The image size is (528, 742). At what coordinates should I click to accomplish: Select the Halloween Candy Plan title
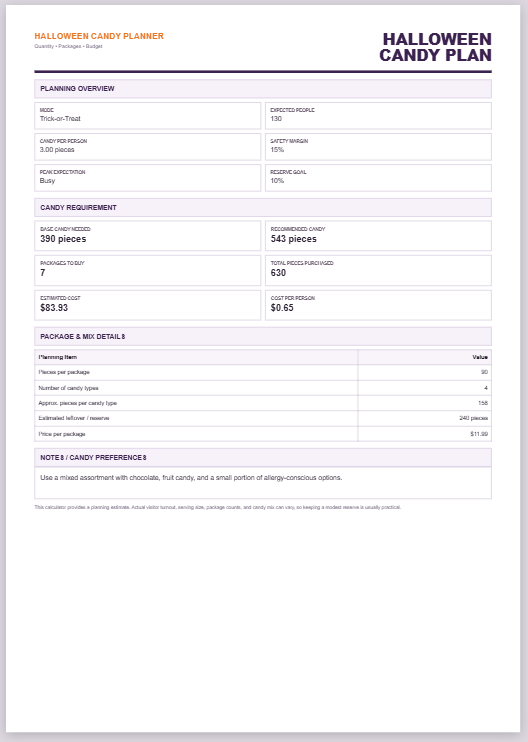click(435, 47)
